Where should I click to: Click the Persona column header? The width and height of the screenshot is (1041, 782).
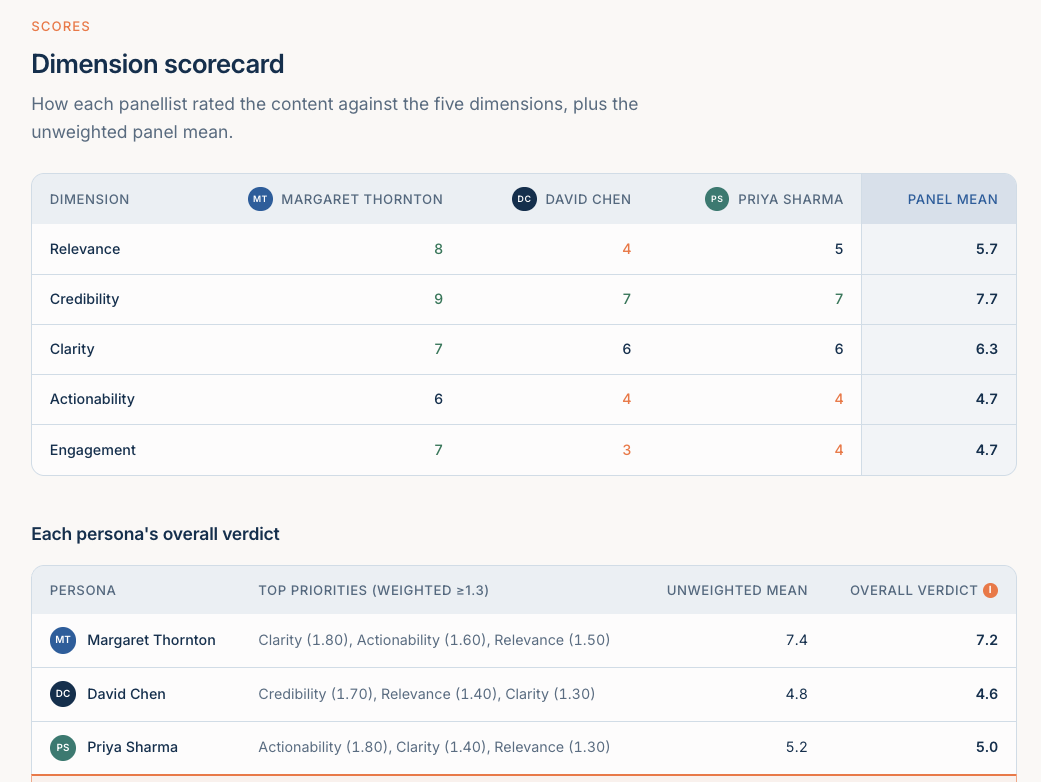83,590
